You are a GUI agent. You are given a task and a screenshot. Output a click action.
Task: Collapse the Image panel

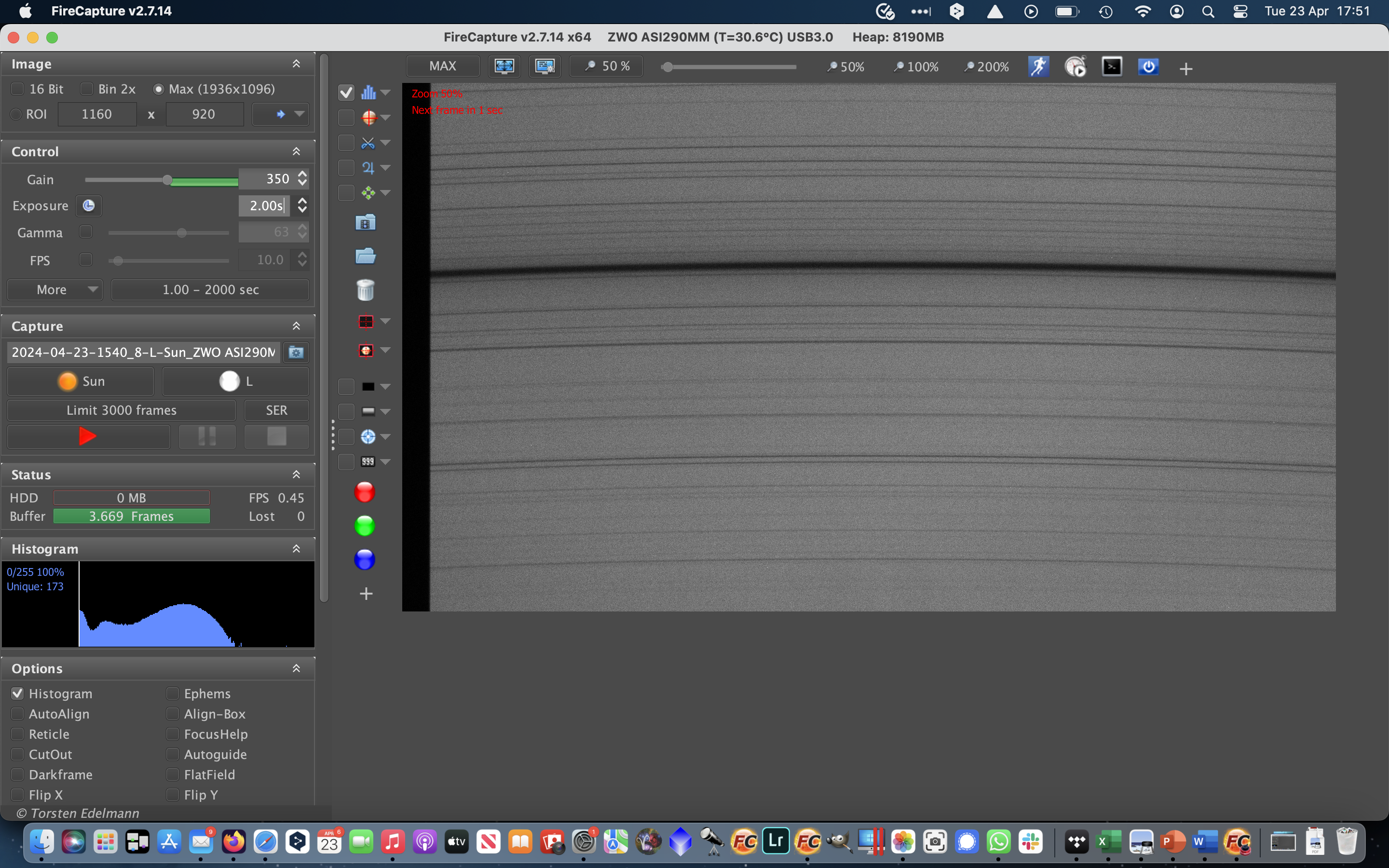point(296,64)
